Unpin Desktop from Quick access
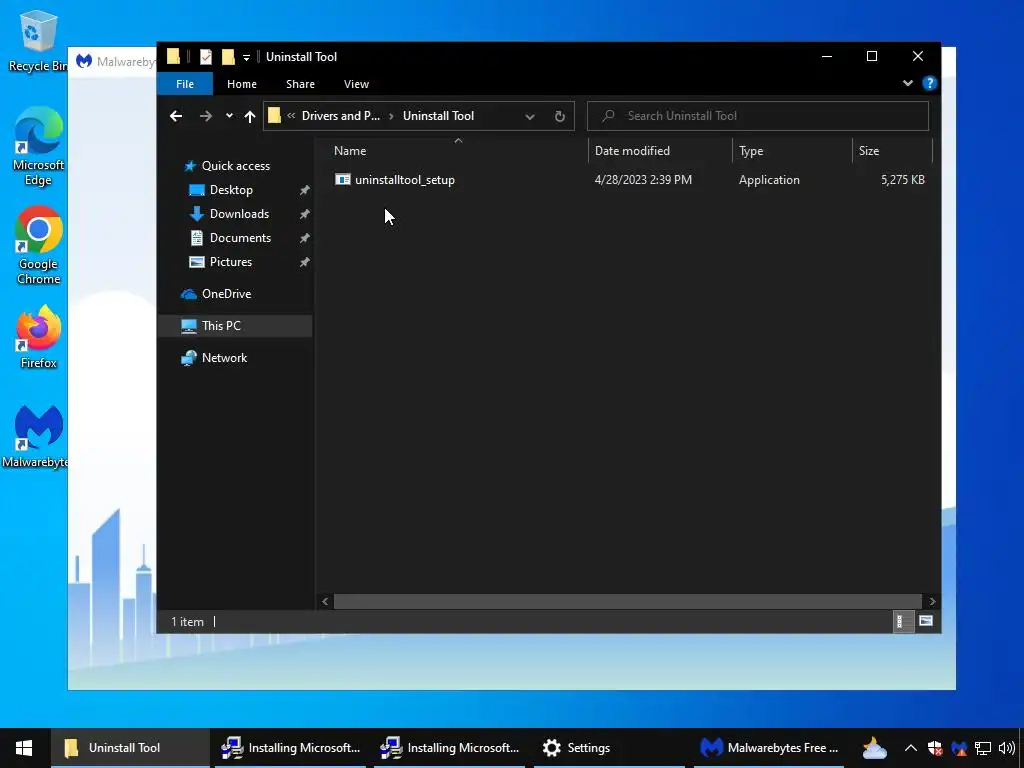This screenshot has width=1024, height=768. point(304,190)
